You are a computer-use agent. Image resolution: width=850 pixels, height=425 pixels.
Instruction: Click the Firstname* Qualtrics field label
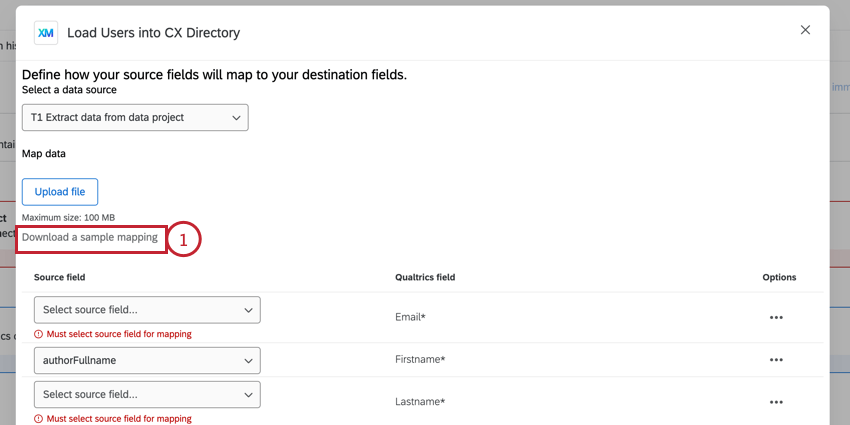[x=420, y=359]
